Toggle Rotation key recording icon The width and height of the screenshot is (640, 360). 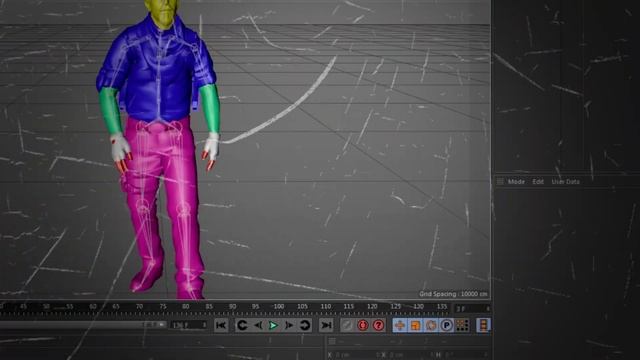[x=431, y=325]
